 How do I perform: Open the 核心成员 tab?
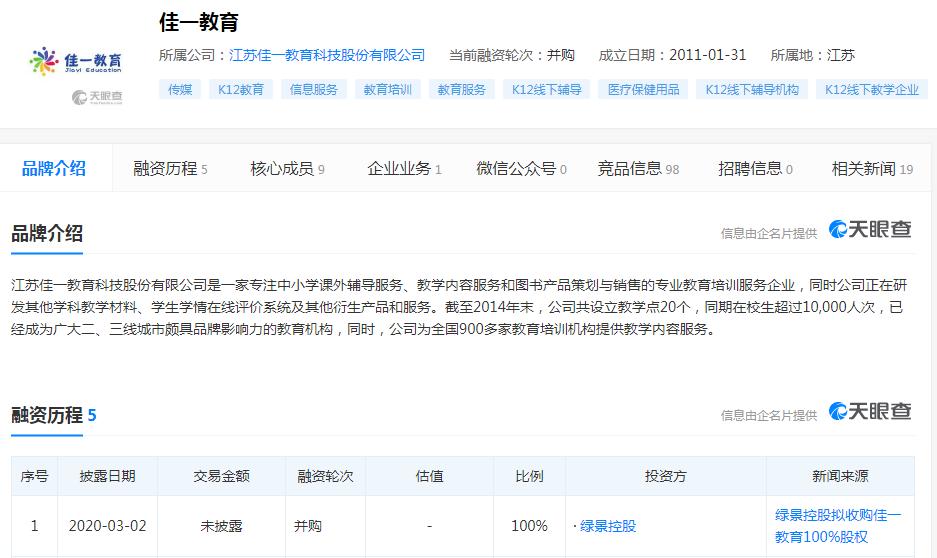coord(287,169)
